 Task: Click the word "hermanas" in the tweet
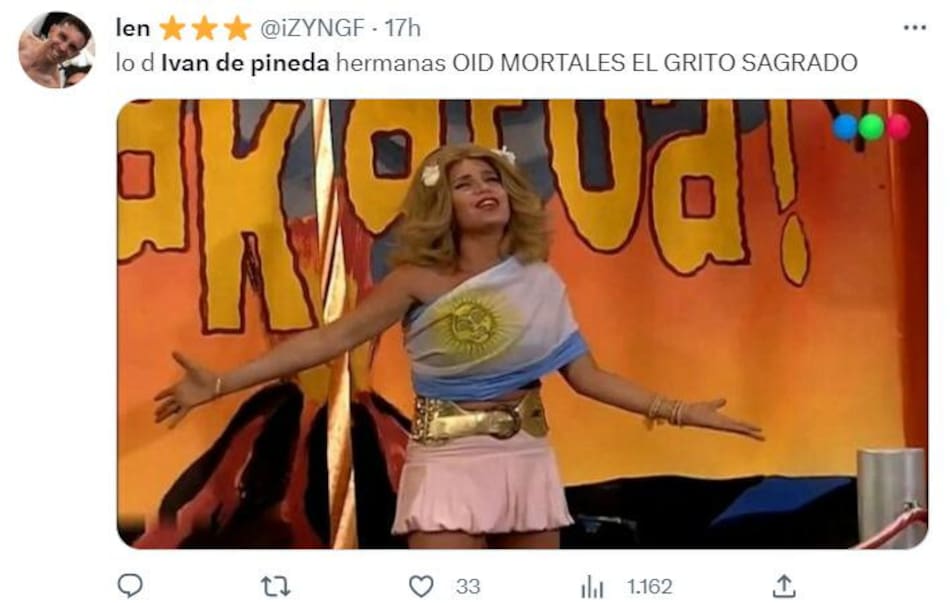[391, 62]
